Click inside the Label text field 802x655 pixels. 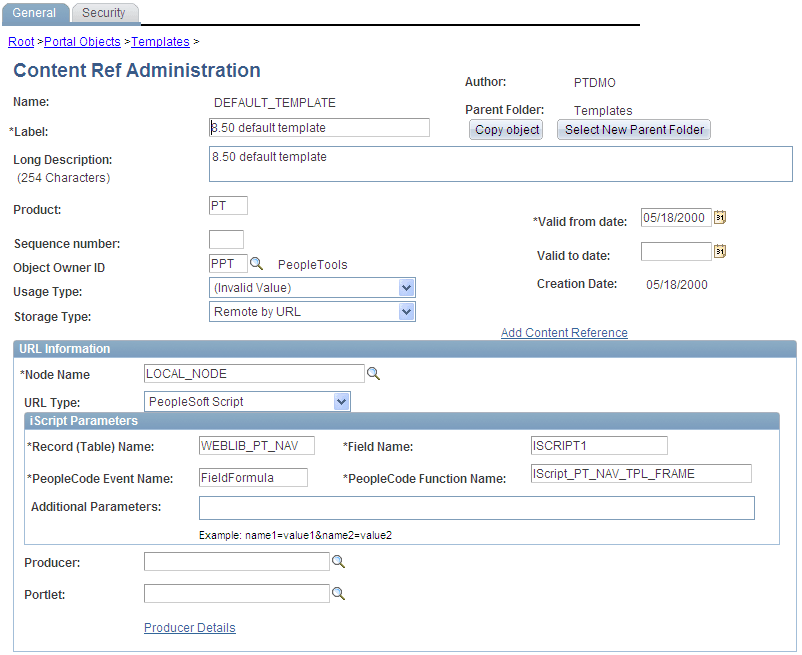tap(318, 127)
